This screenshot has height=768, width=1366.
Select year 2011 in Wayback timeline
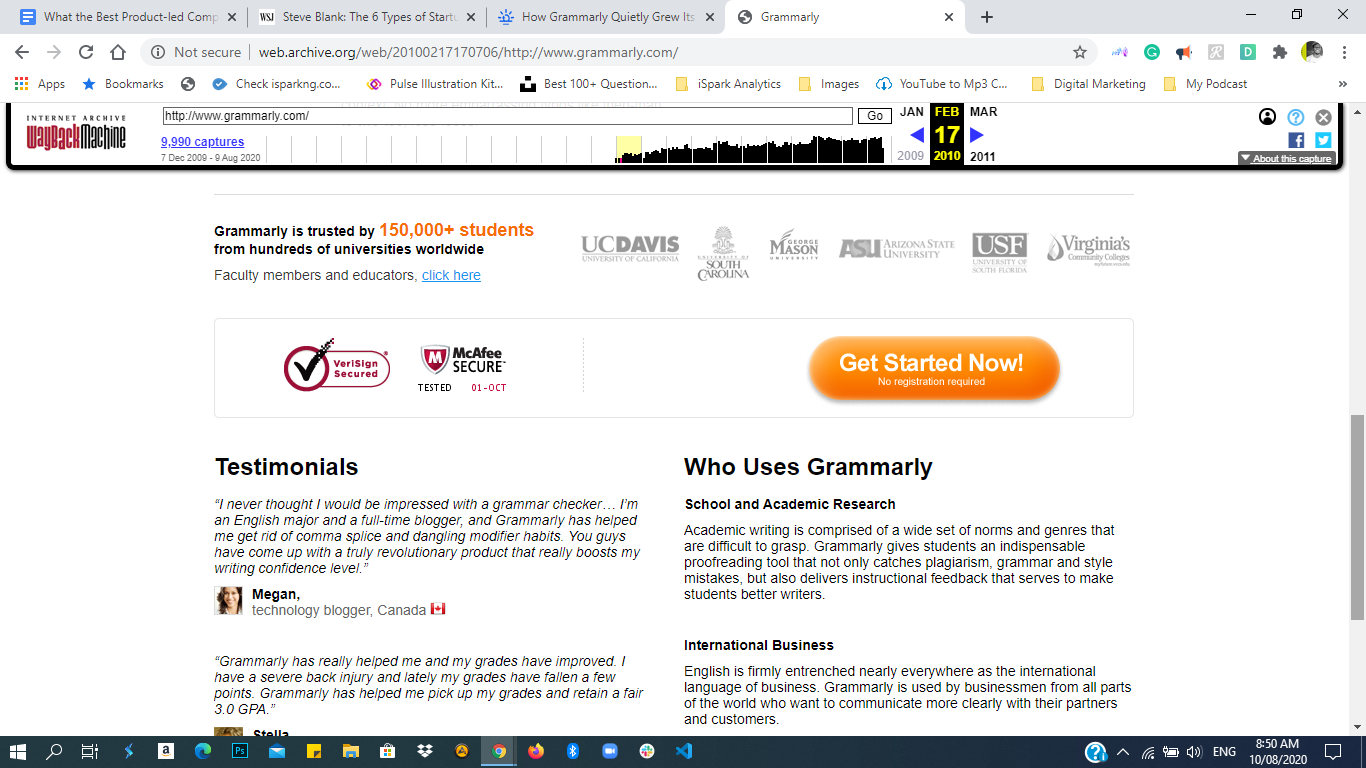[983, 156]
